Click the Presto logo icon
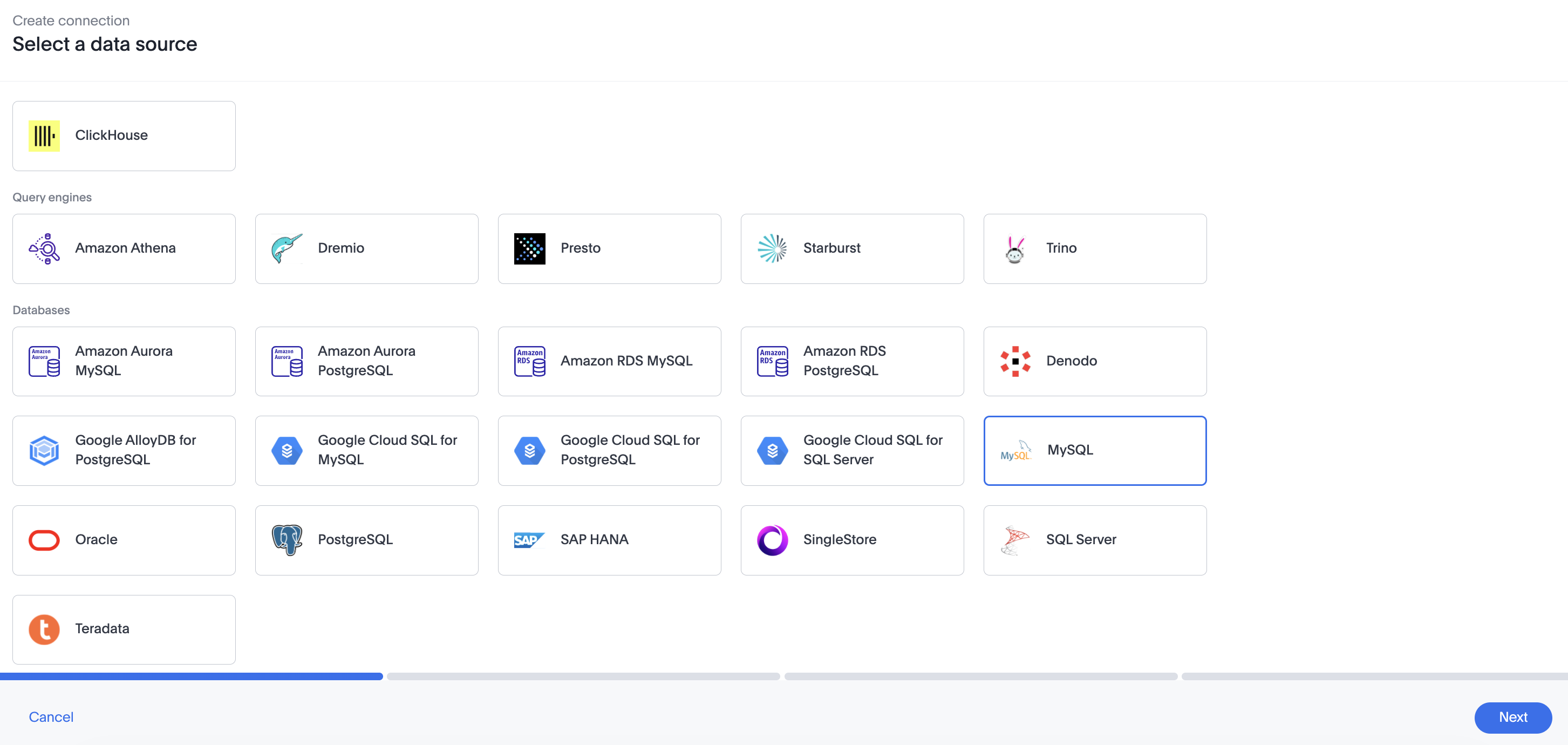The height and width of the screenshot is (745, 1568). pyautogui.click(x=529, y=248)
